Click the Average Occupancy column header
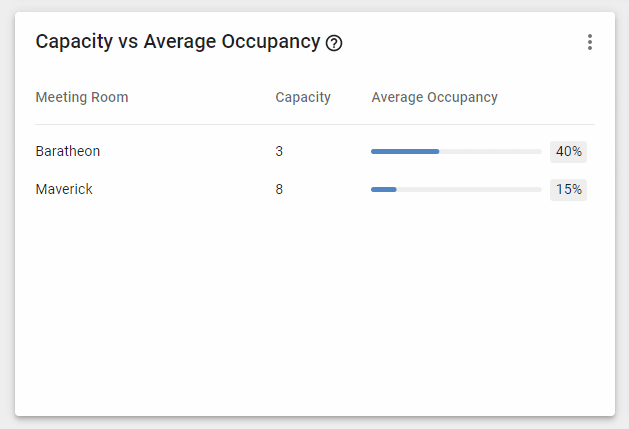This screenshot has height=429, width=629. click(434, 97)
